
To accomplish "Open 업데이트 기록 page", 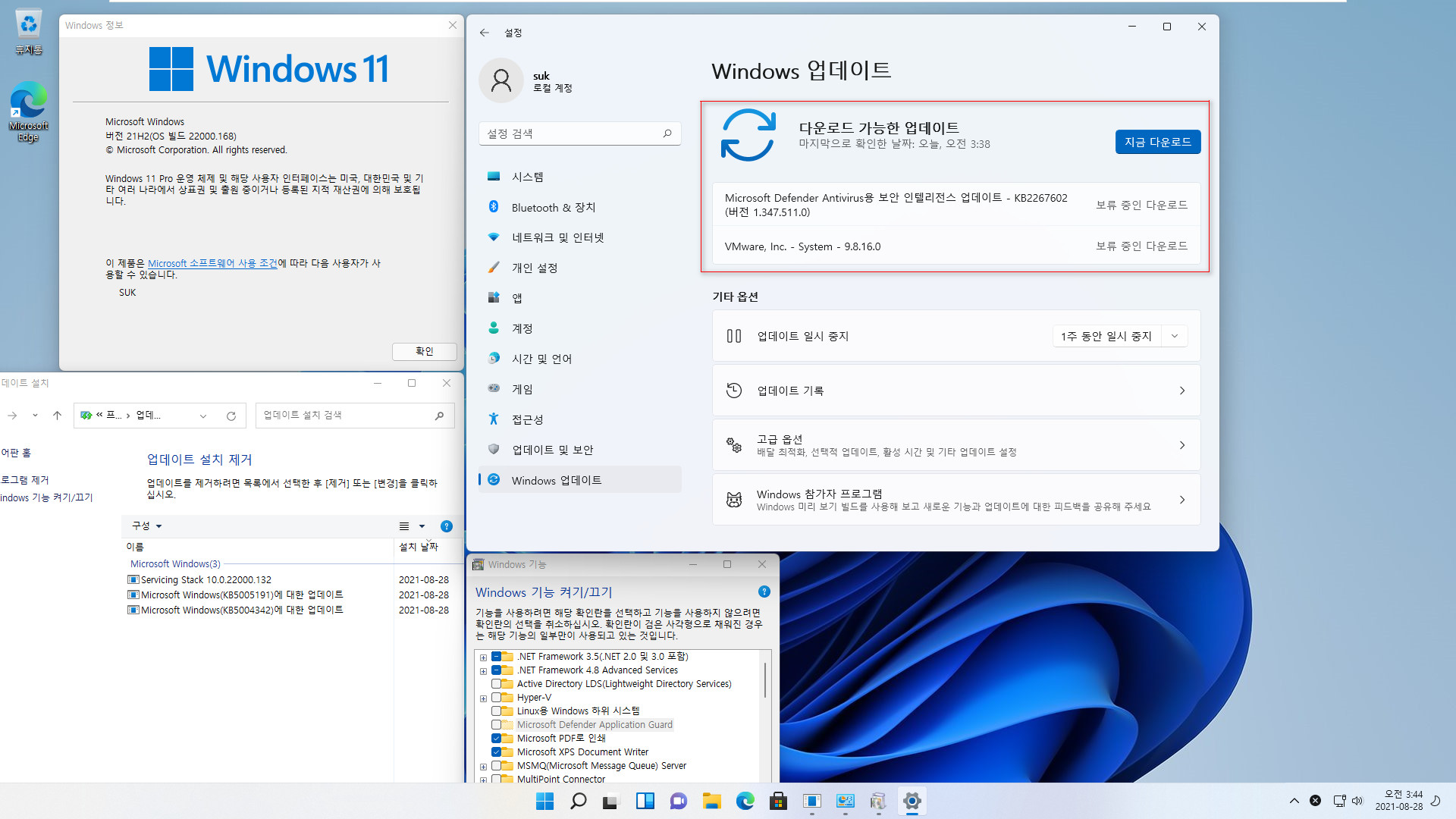I will tap(956, 391).
